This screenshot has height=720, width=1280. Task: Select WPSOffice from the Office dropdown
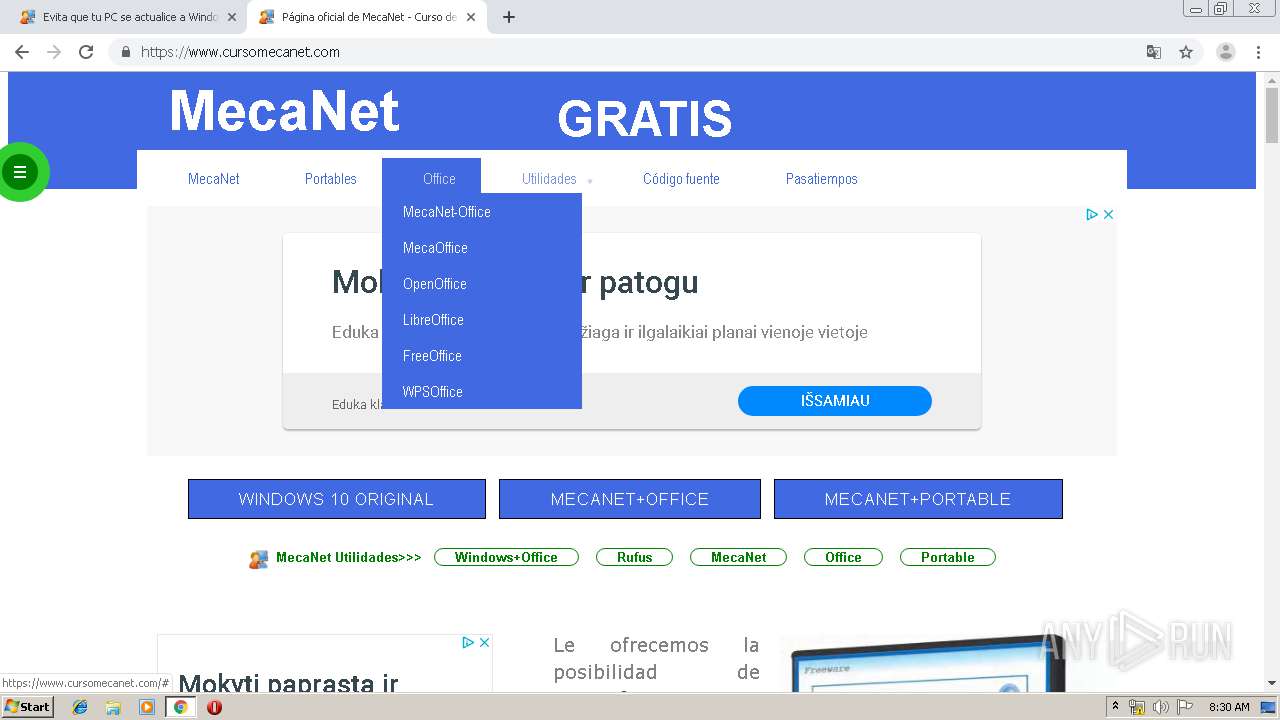point(482,392)
